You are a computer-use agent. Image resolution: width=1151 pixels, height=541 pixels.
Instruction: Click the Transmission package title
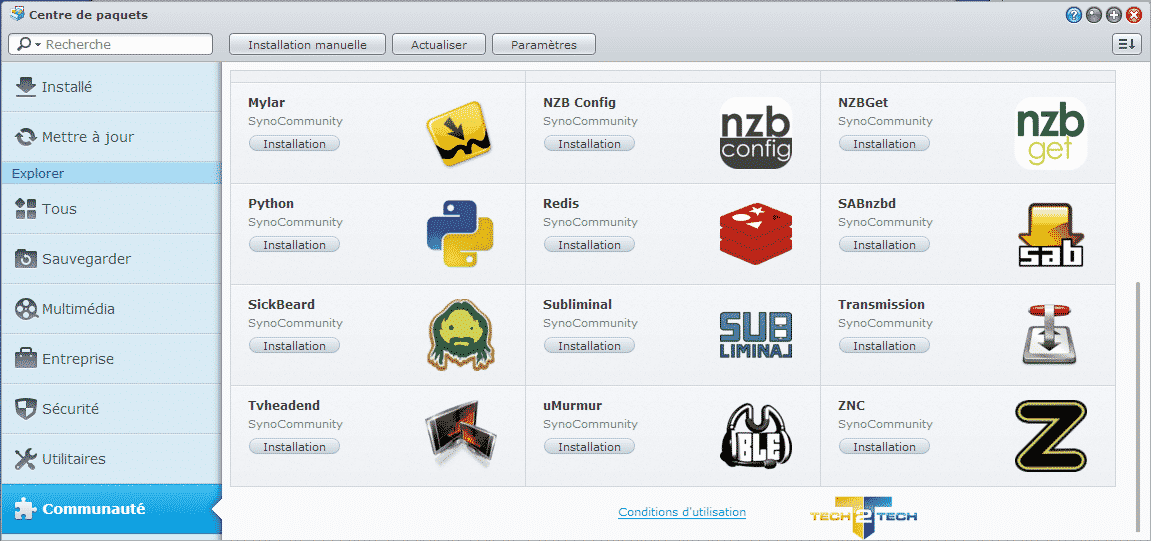882,304
